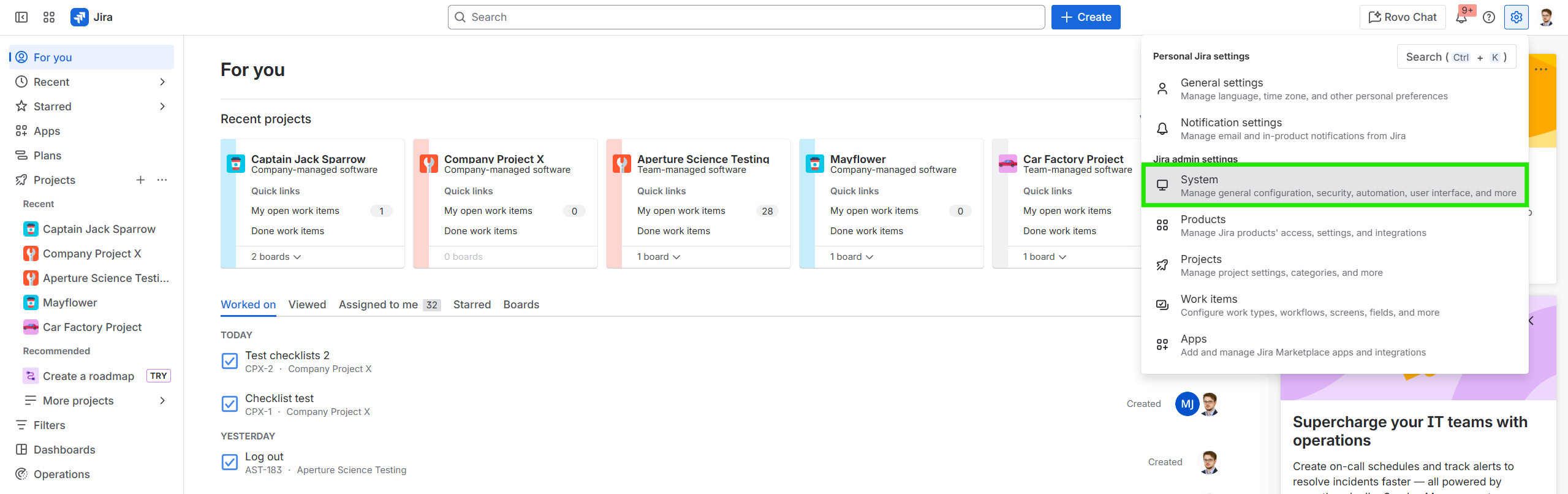Expand the Starred sidebar chevron

162,106
